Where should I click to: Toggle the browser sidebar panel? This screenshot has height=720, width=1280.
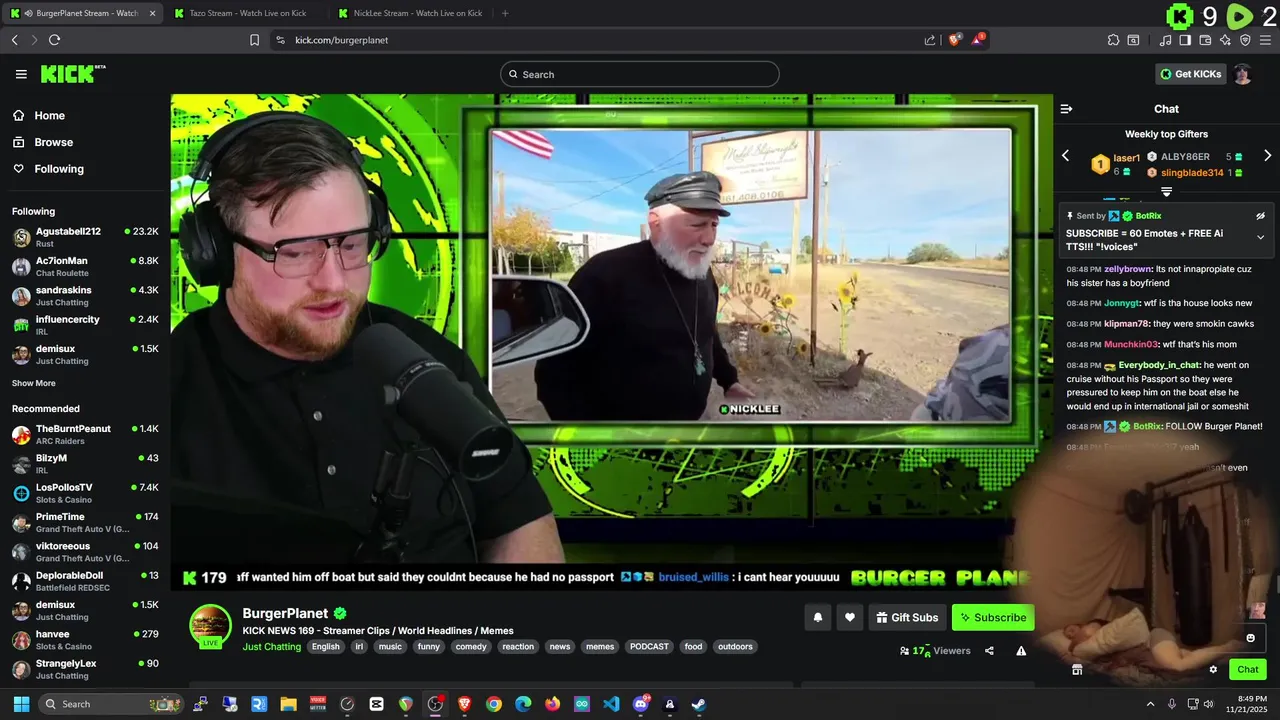click(1185, 40)
